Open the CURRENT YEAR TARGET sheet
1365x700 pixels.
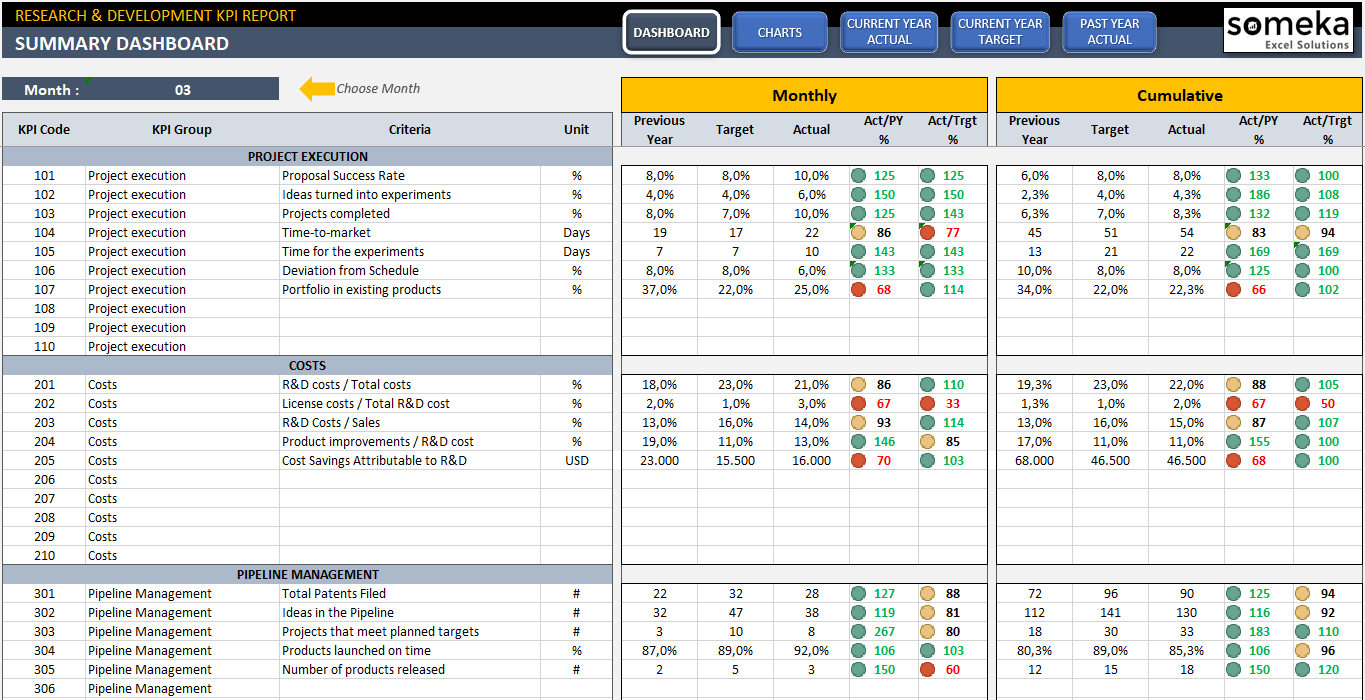999,32
